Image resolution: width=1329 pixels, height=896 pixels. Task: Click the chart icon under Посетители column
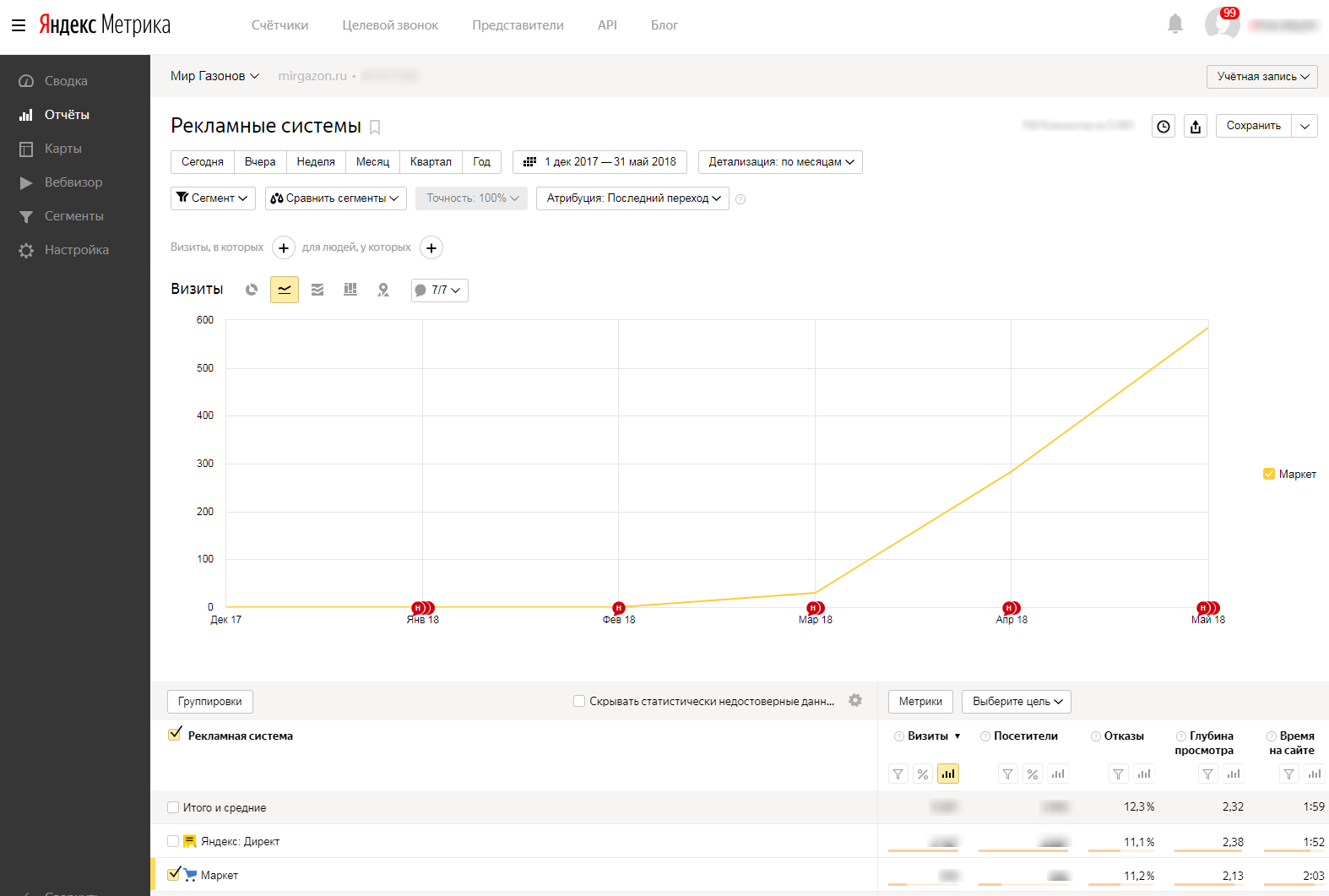[1058, 774]
